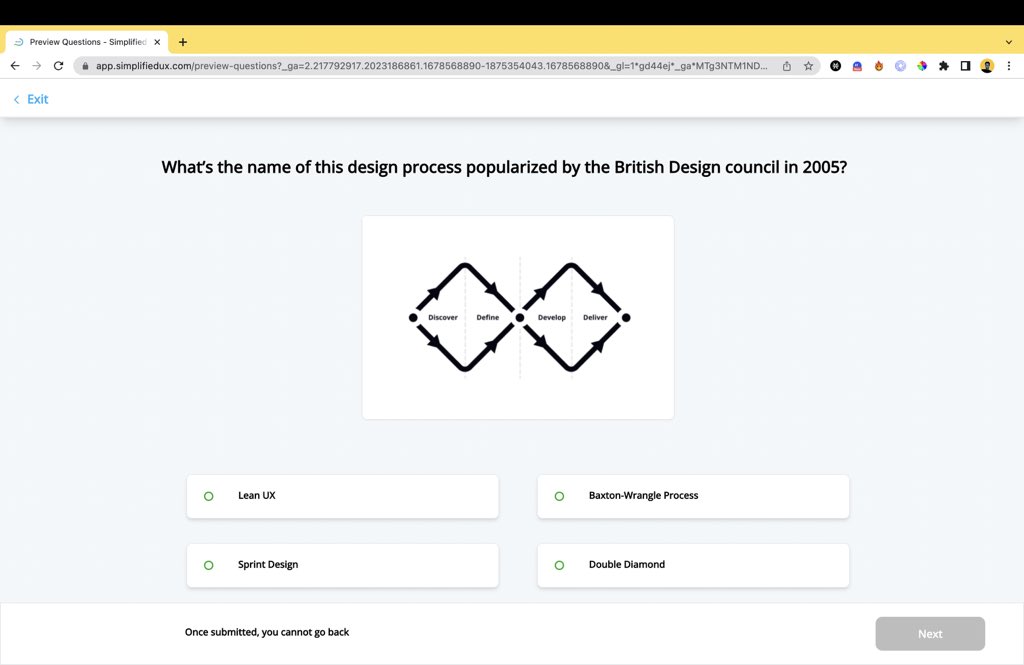Image resolution: width=1024 pixels, height=665 pixels.
Task: Open the tab list chevron at top right
Action: (x=1008, y=42)
